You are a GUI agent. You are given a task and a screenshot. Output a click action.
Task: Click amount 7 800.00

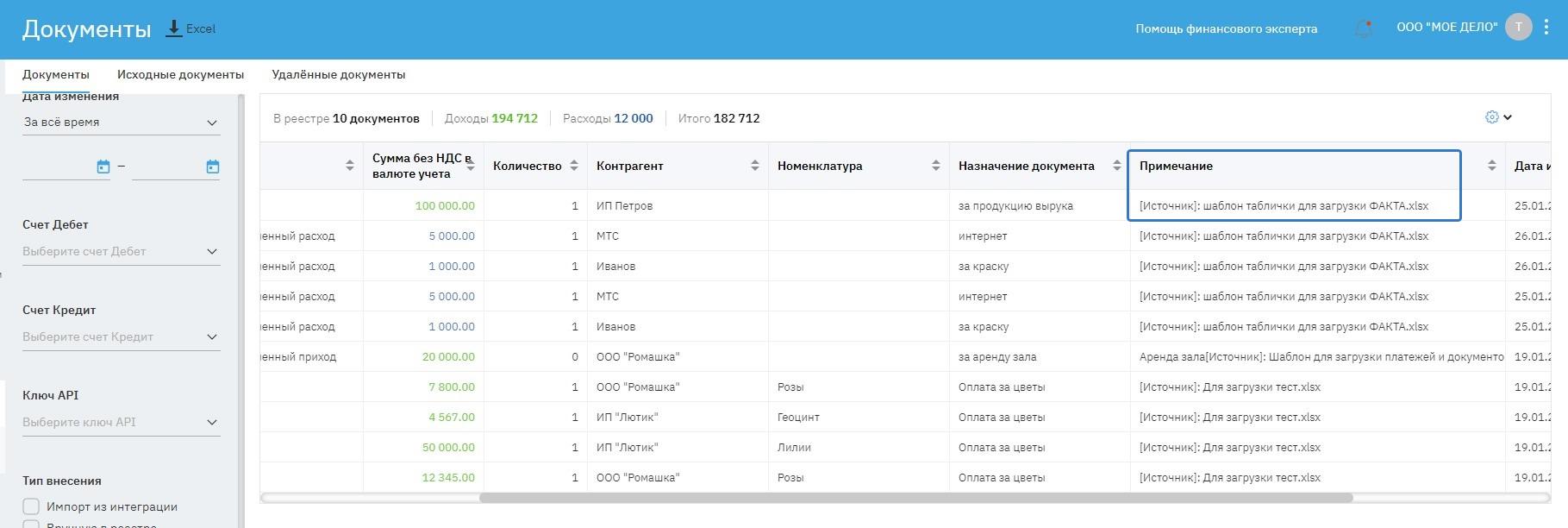point(452,387)
